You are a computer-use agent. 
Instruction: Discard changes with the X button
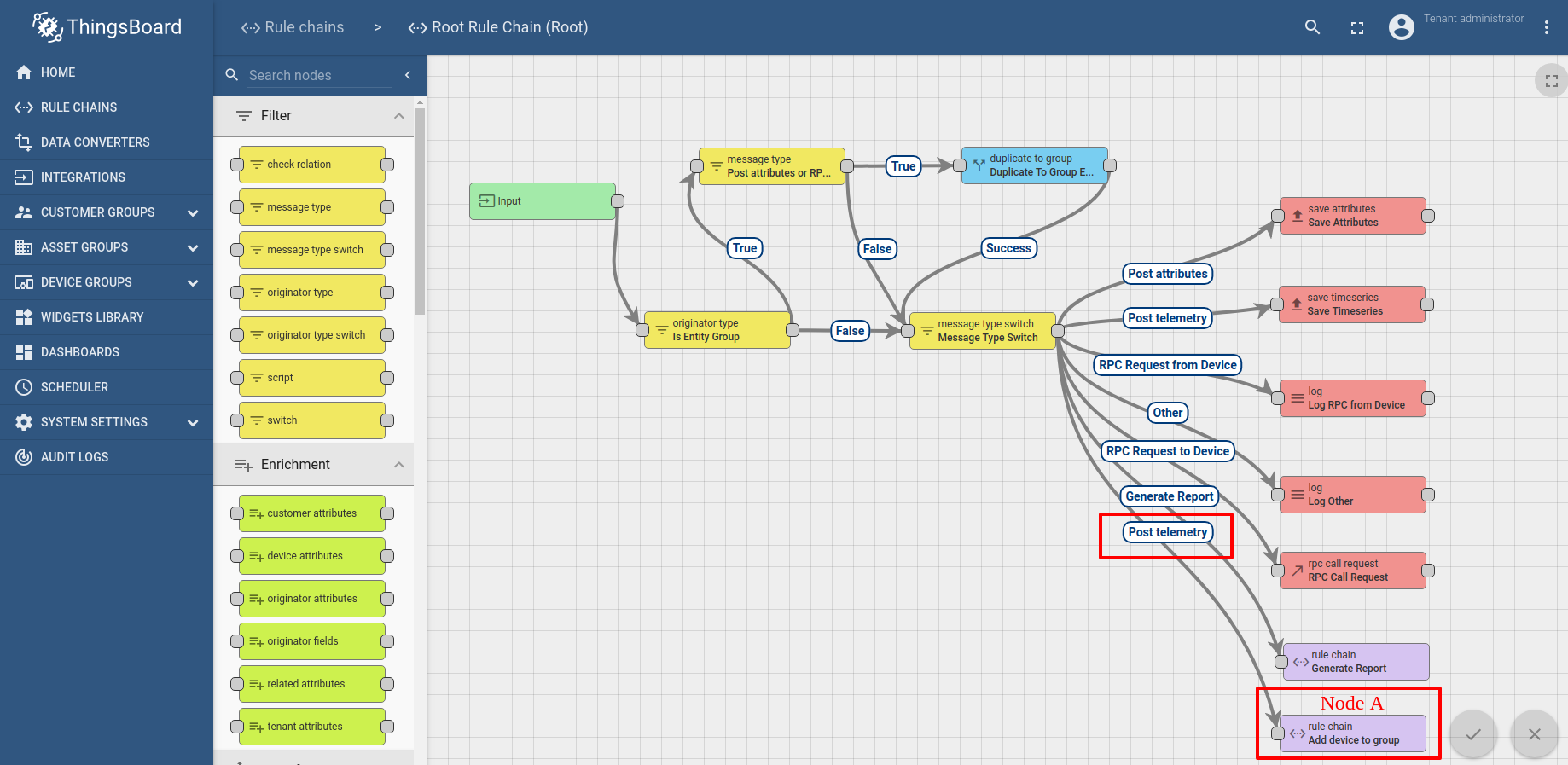point(1534,734)
